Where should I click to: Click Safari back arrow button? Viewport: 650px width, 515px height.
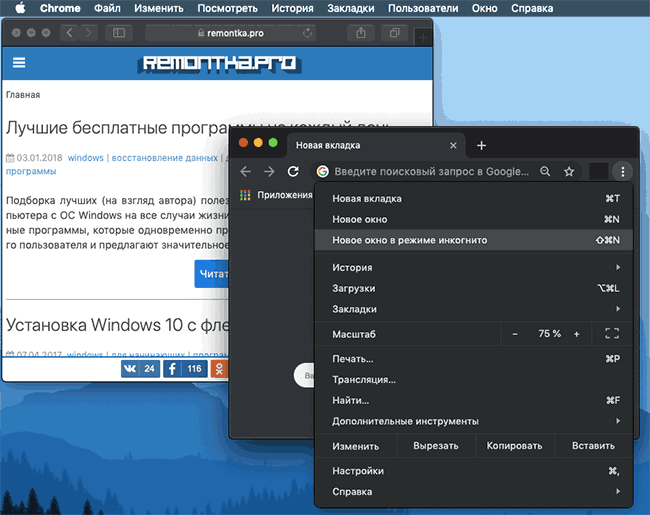click(x=70, y=33)
